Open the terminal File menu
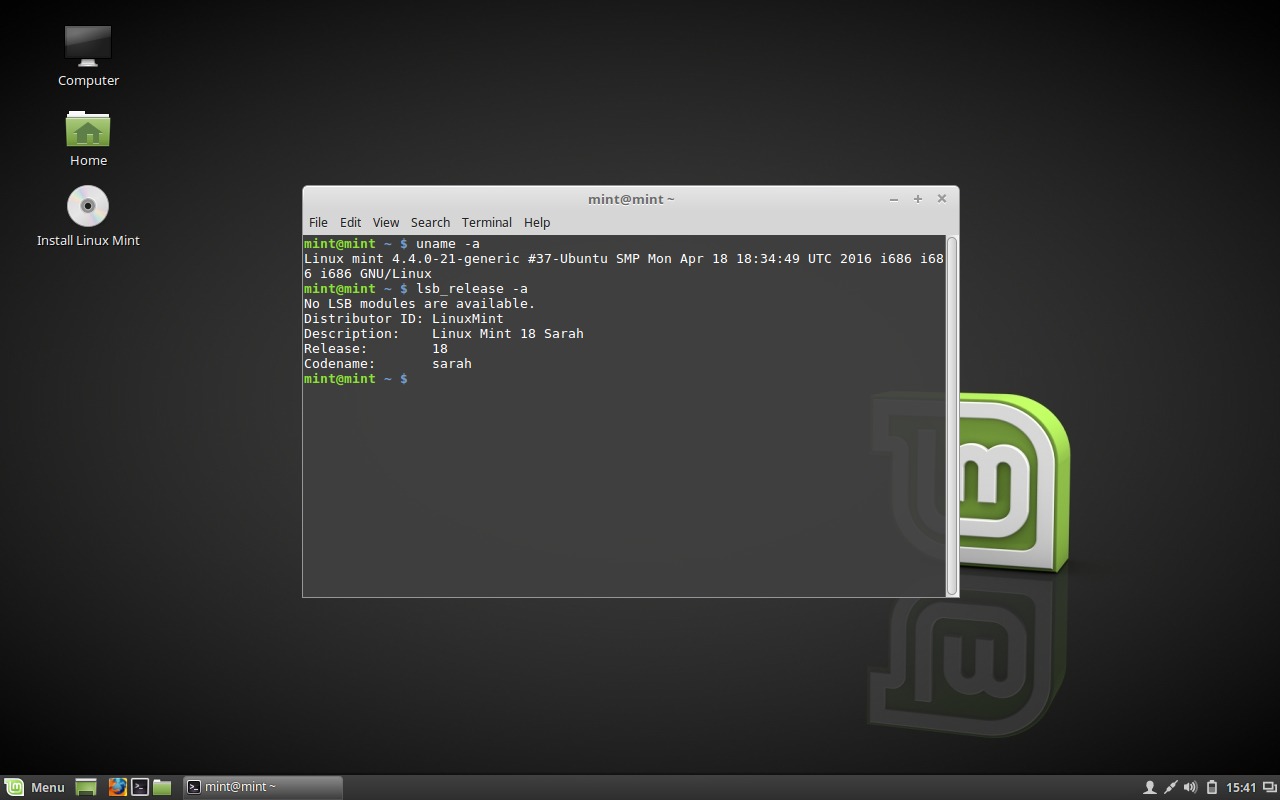 (318, 222)
